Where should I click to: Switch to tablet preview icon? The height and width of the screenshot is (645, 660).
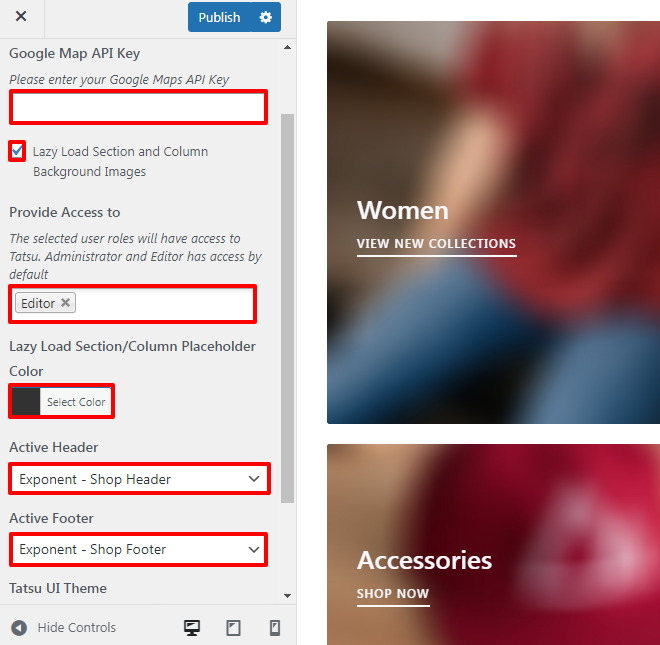(x=233, y=628)
